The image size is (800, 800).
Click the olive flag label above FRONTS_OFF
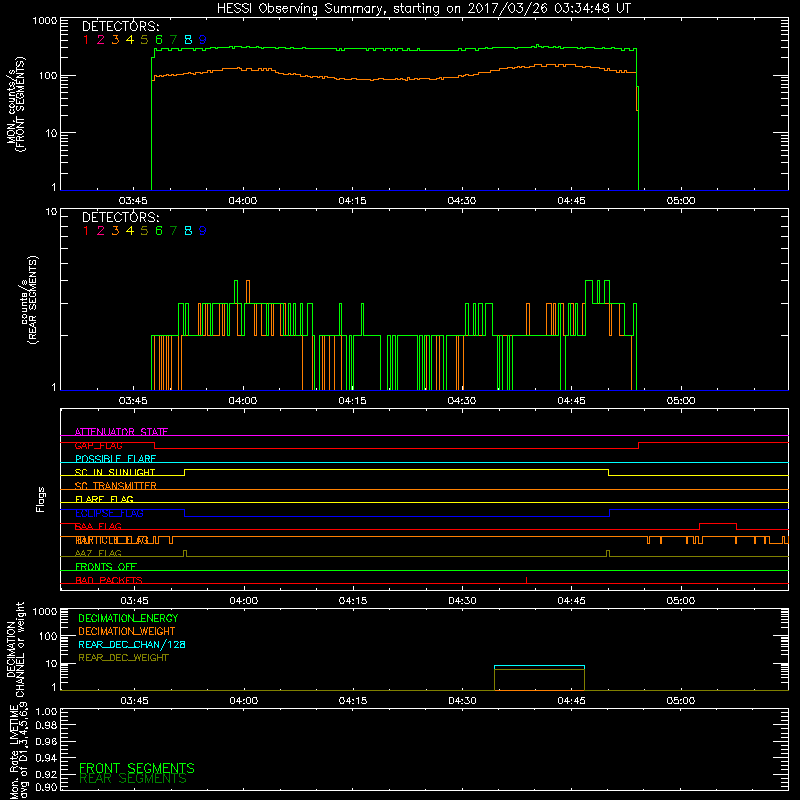pos(98,553)
